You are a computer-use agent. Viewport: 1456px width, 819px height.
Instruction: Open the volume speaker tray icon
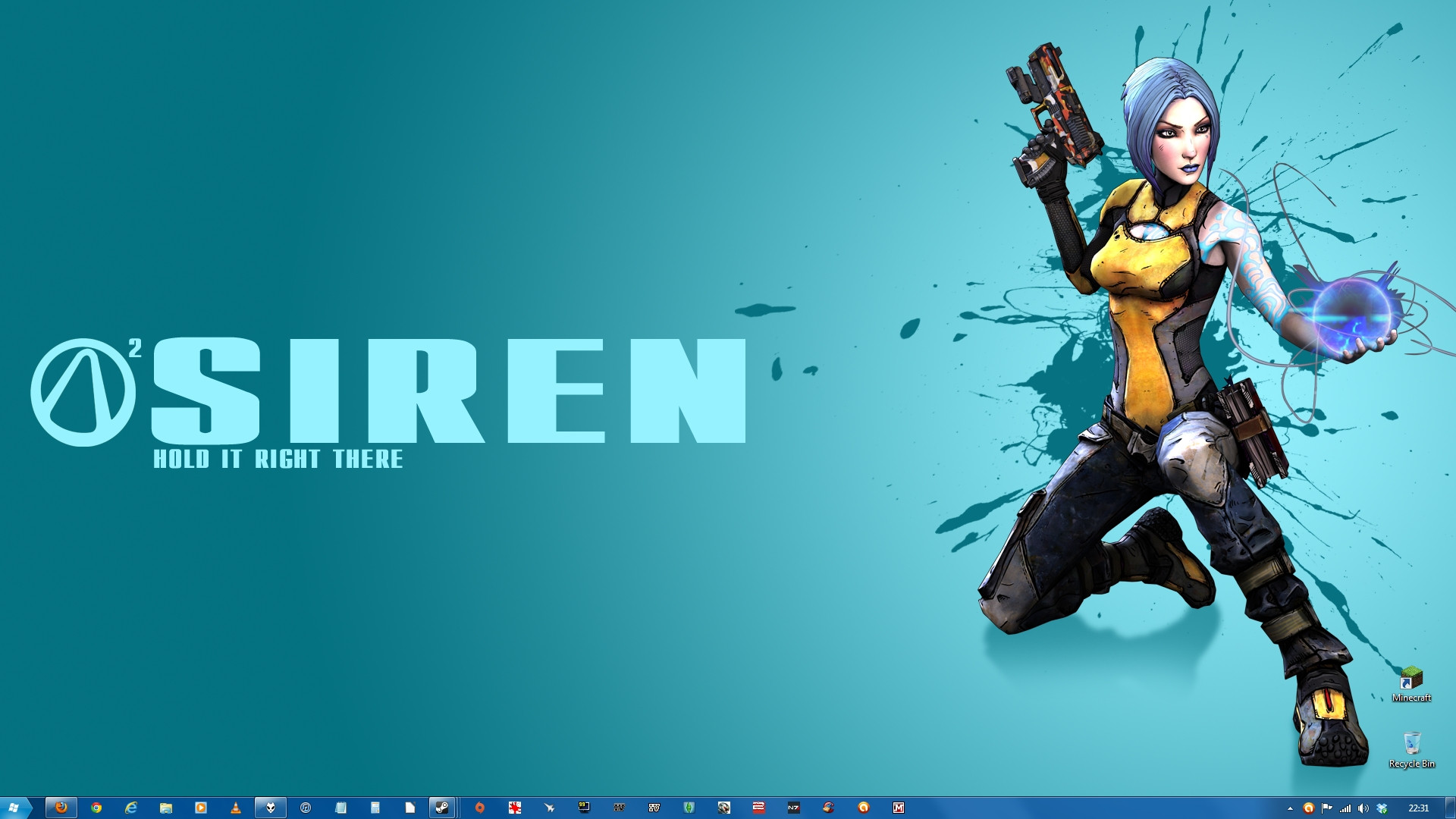pos(1363,808)
